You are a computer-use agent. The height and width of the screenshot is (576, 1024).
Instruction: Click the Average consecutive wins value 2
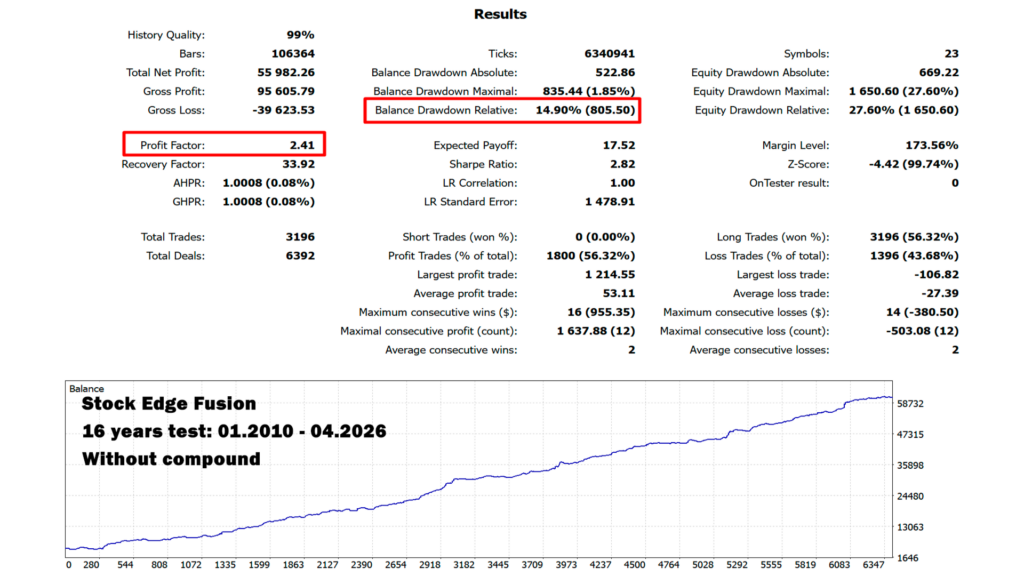[x=632, y=351]
